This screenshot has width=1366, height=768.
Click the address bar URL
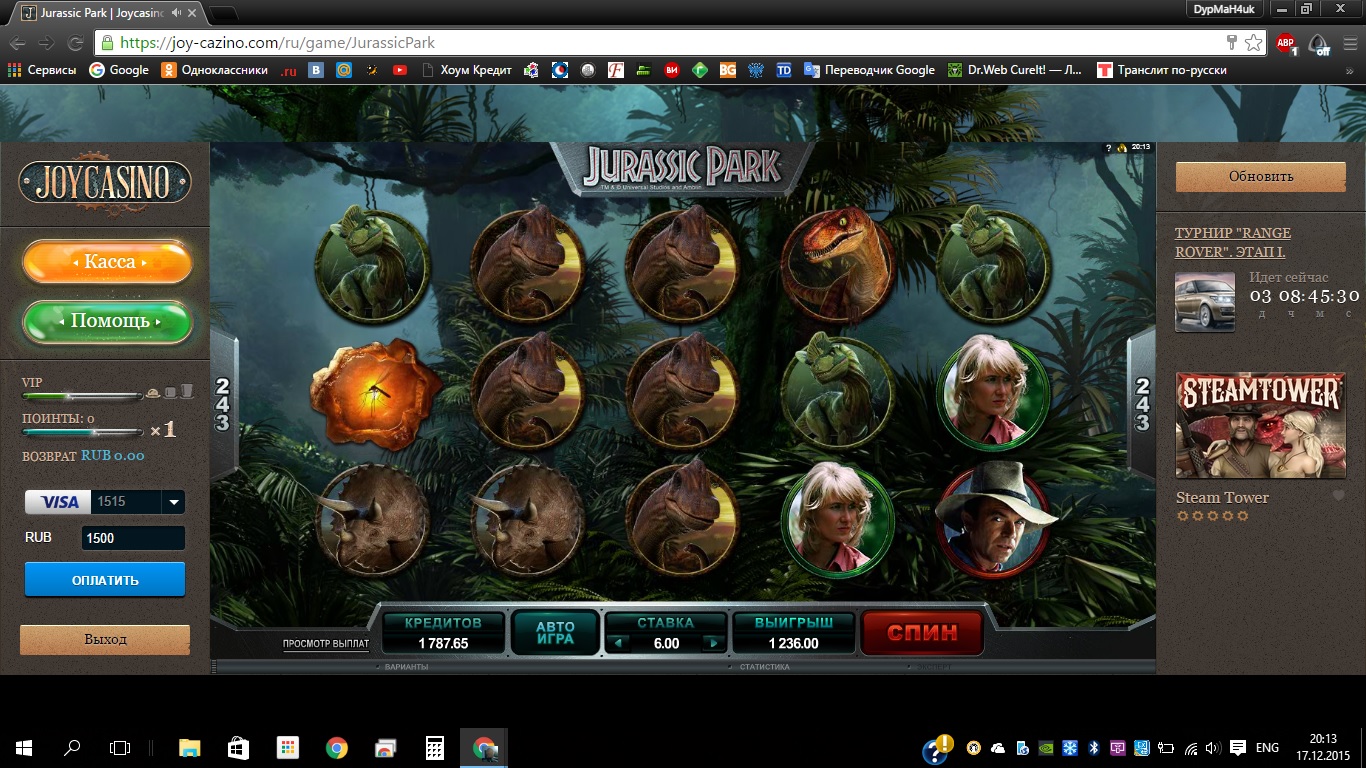(x=277, y=43)
